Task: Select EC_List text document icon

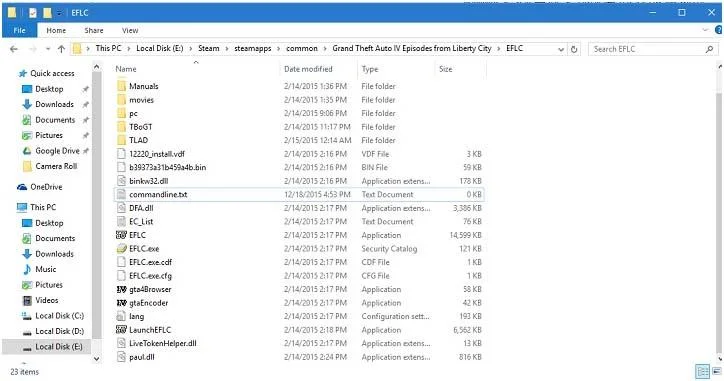Action: click(x=121, y=222)
